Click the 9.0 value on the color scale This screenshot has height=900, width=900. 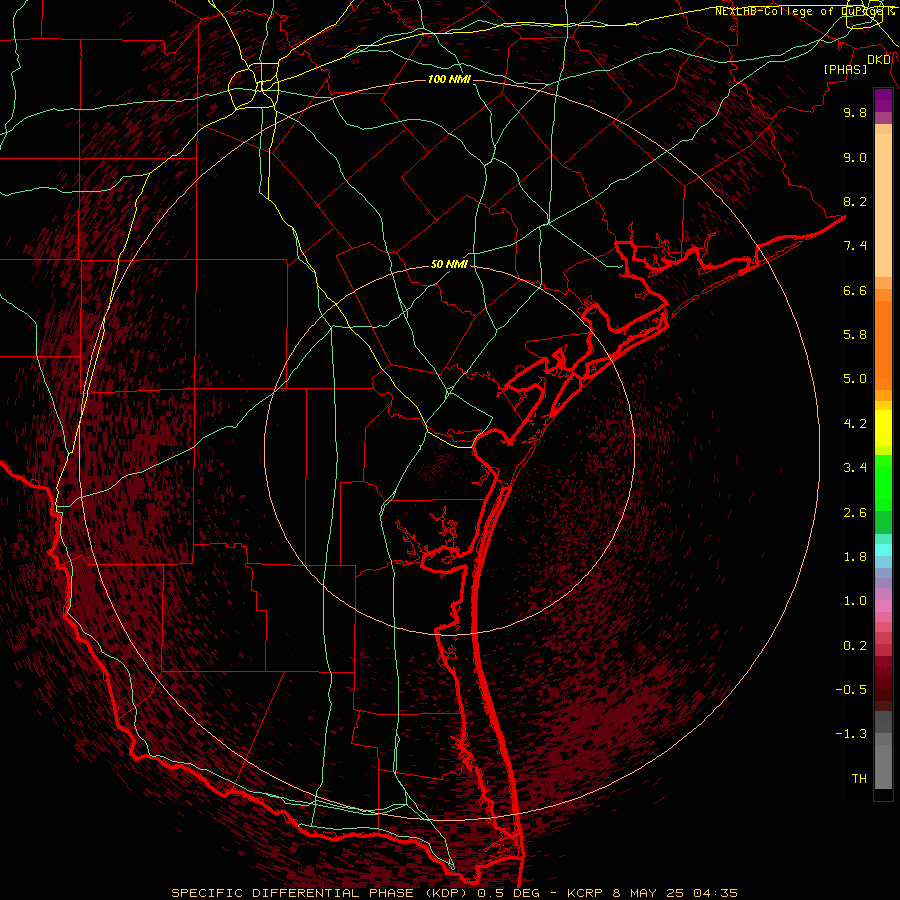coord(855,158)
